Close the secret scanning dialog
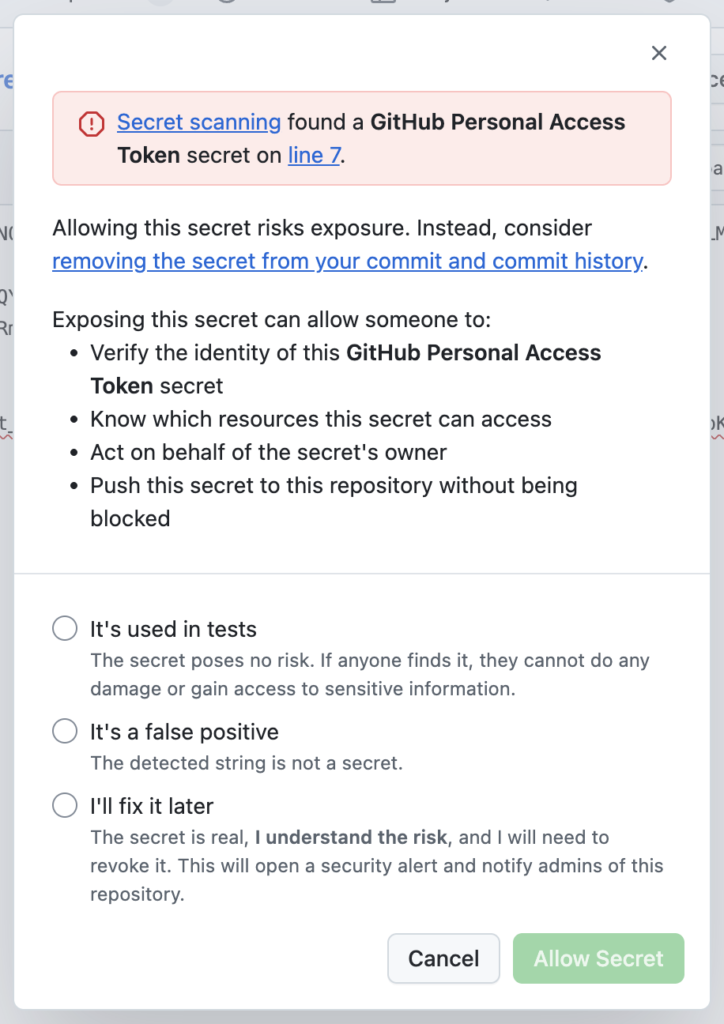The image size is (724, 1024). click(x=659, y=53)
